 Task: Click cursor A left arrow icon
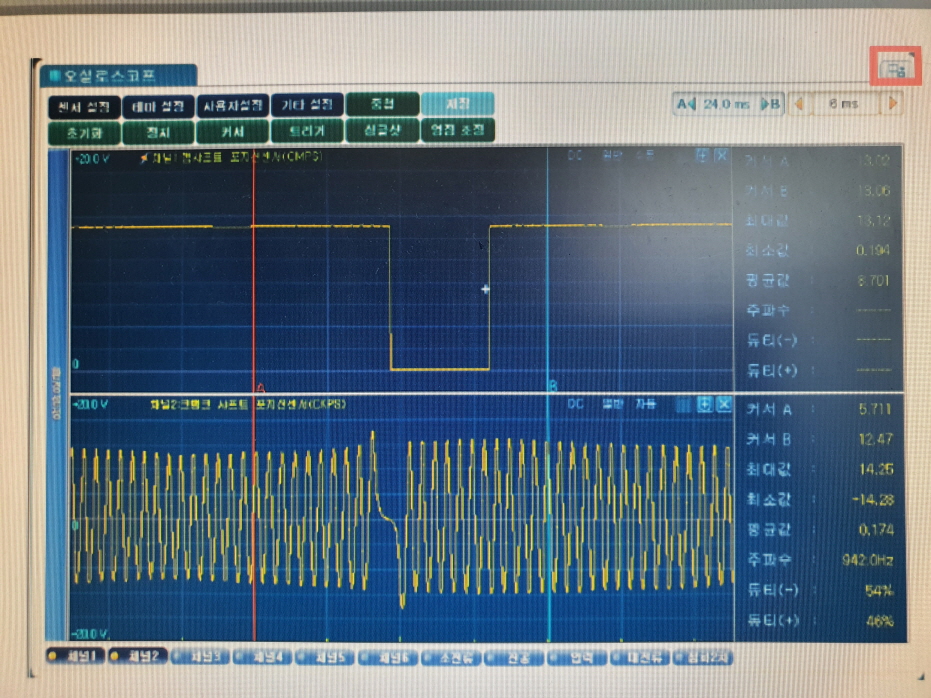pos(686,103)
